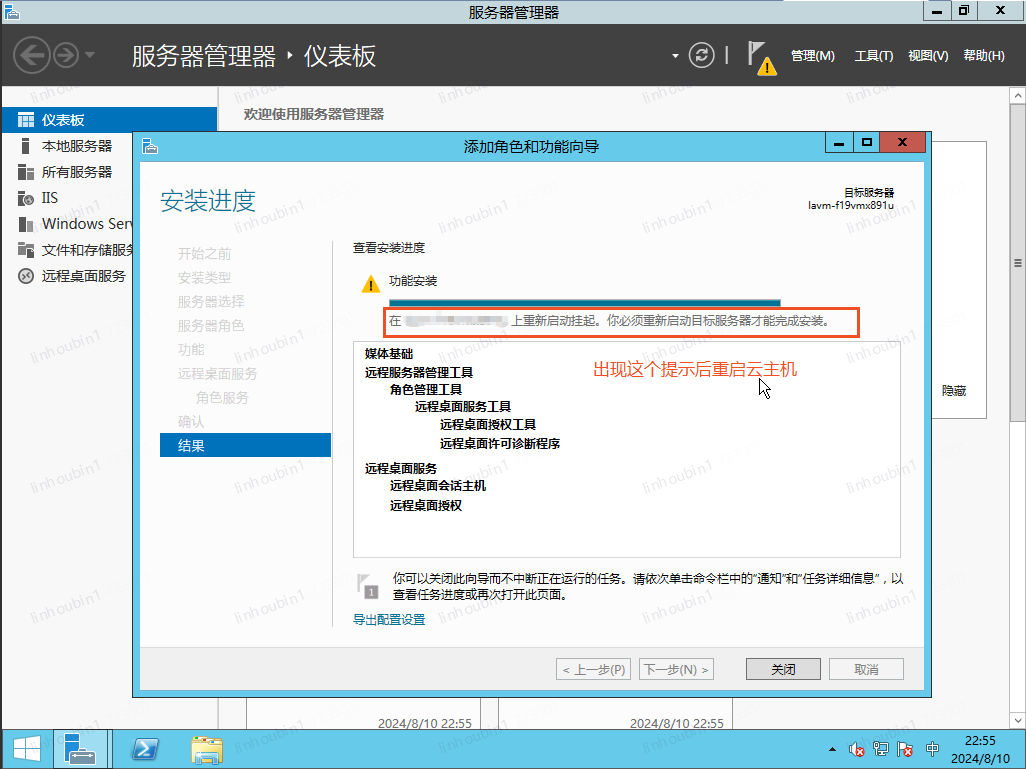
Task: Click the 功能安装 warning icon
Action: pos(370,284)
